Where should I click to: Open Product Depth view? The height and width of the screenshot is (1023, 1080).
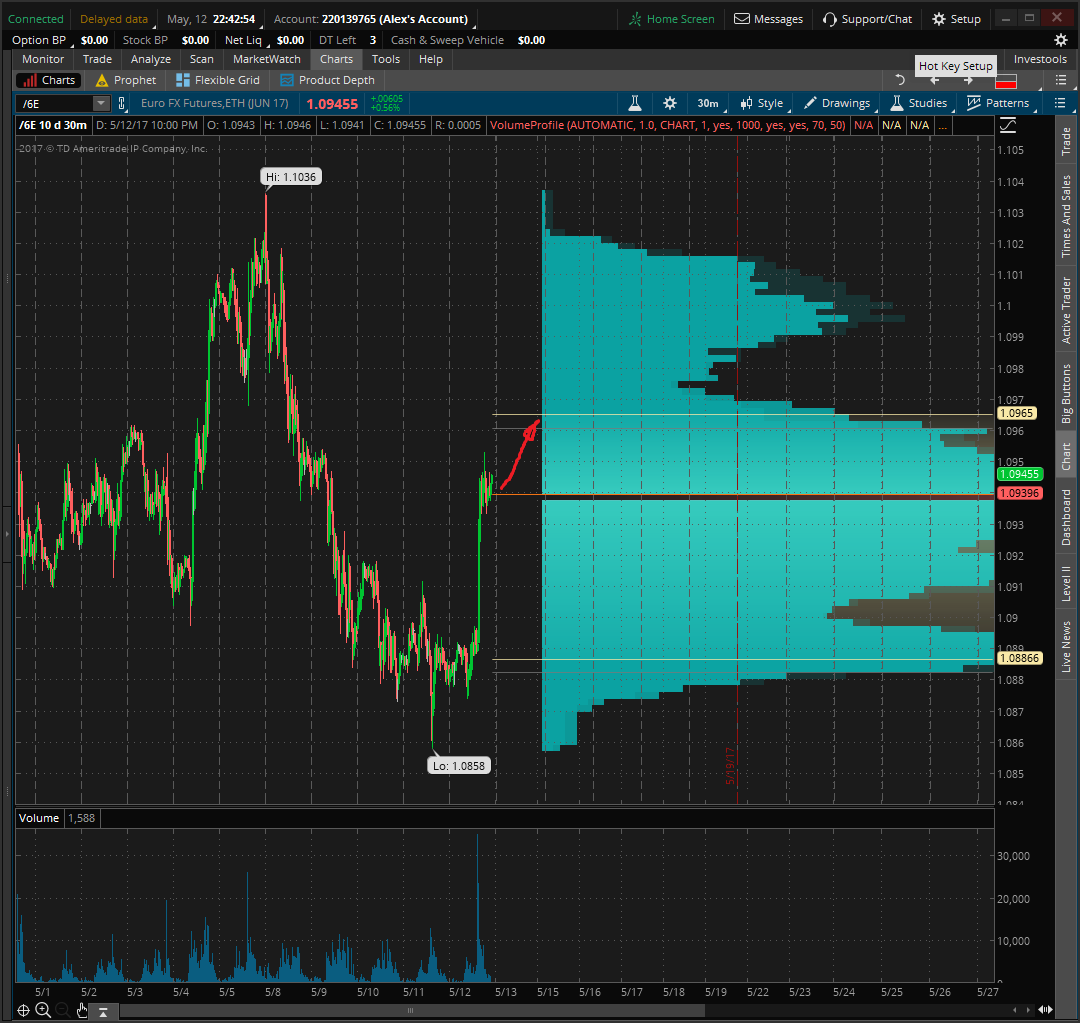327,80
